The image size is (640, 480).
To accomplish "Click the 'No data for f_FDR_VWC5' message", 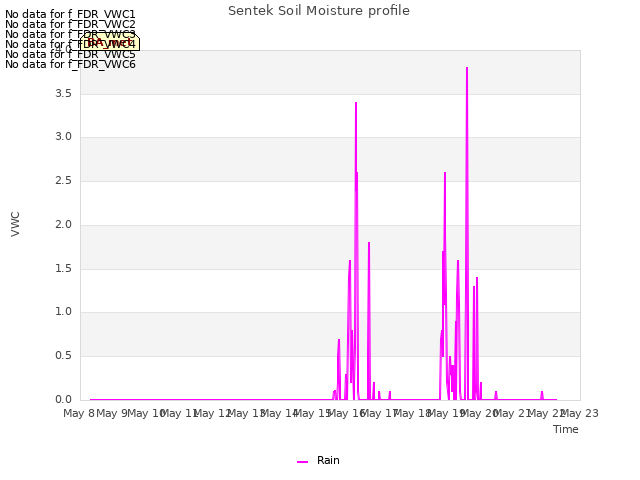I will coord(70,54).
